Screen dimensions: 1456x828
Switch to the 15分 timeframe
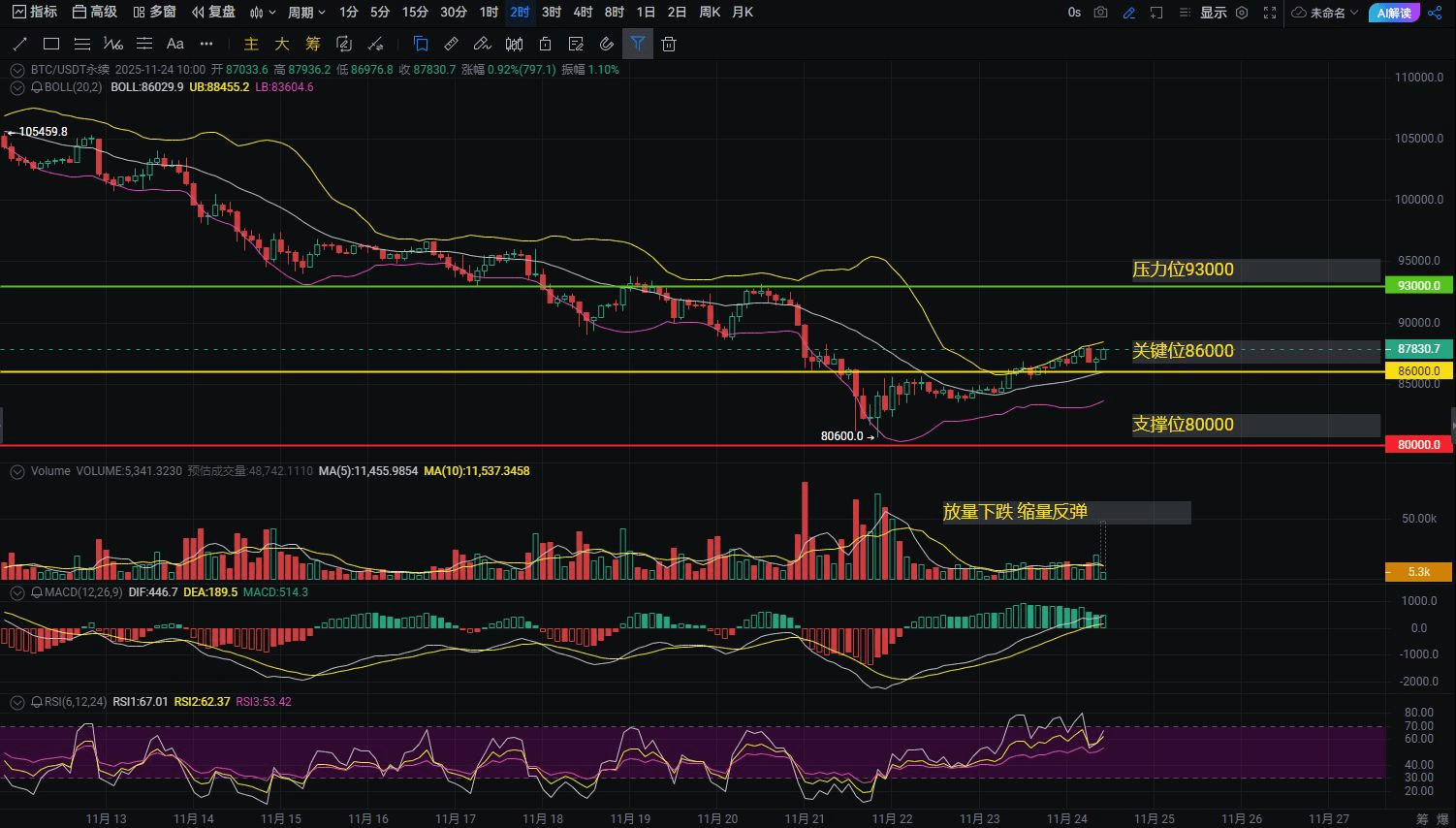coord(415,13)
